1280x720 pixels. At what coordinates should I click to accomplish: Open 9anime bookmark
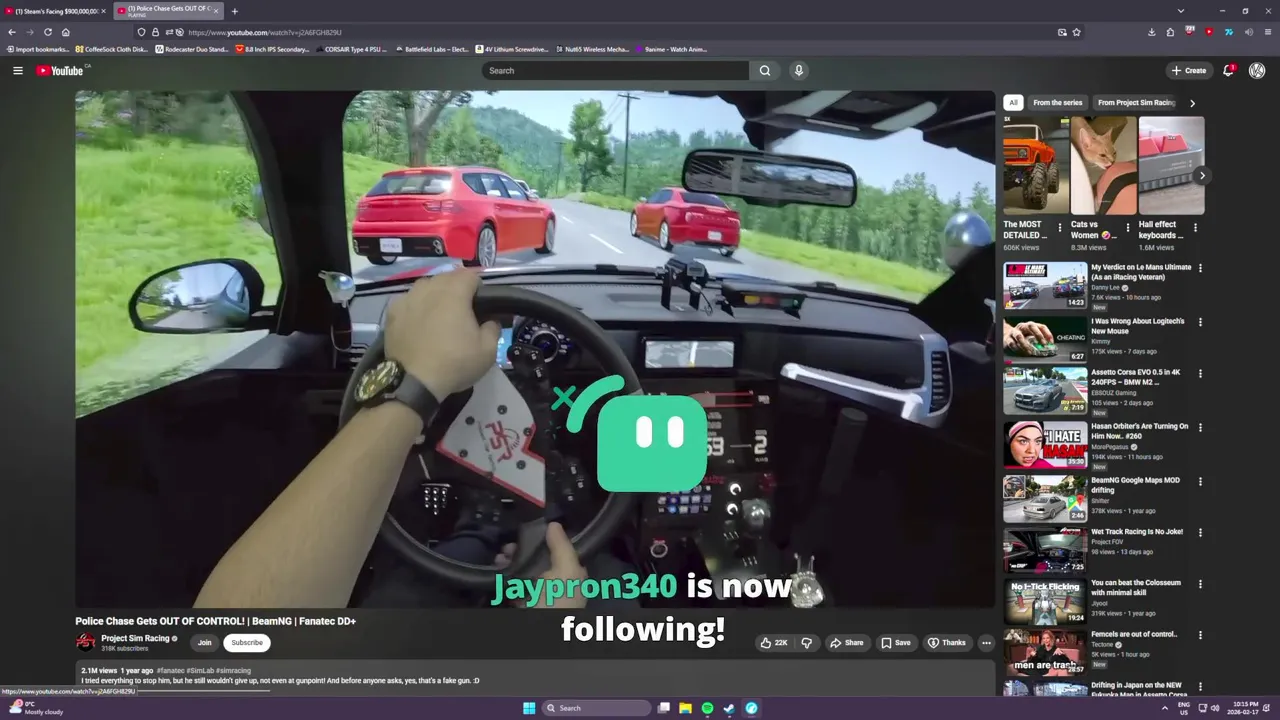[671, 49]
